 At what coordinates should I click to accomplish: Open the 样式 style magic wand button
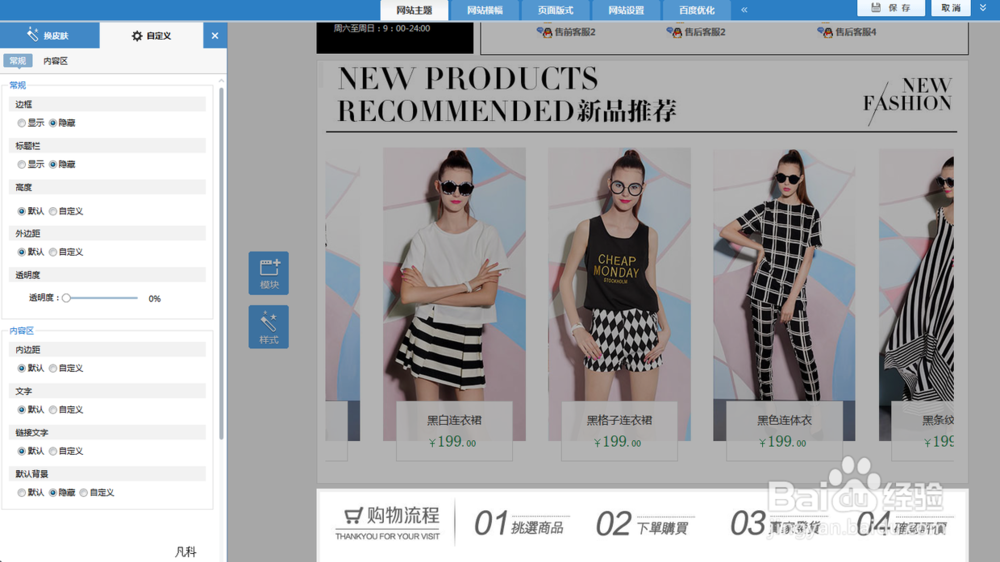[268, 327]
